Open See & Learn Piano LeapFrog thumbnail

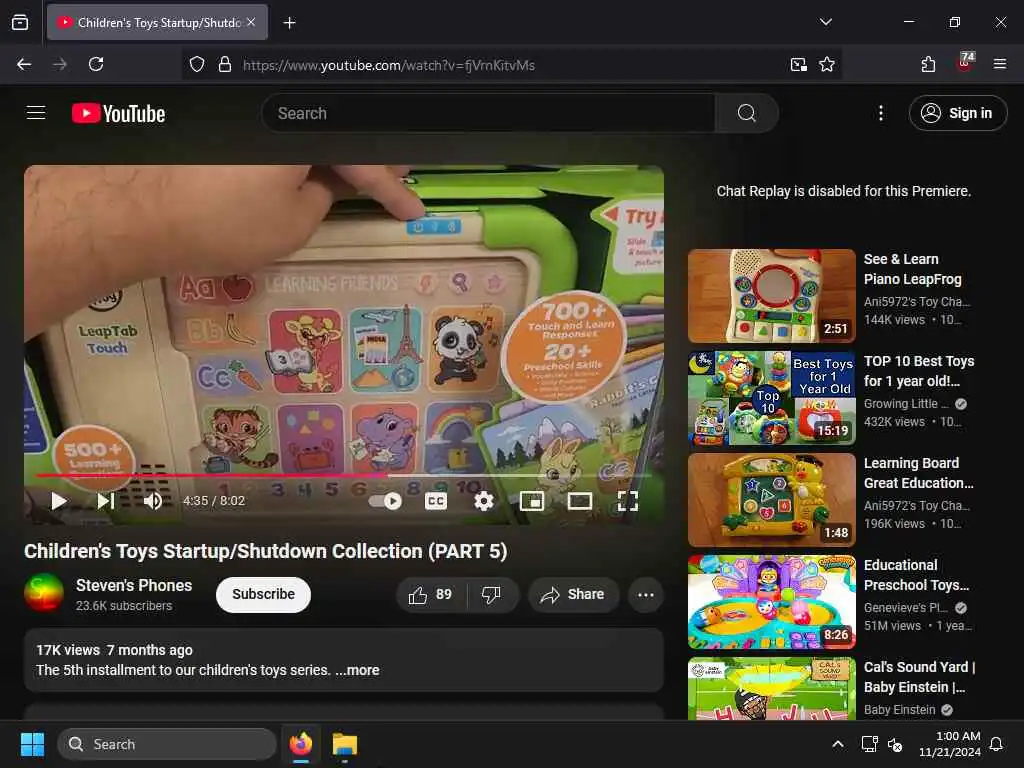(x=771, y=296)
